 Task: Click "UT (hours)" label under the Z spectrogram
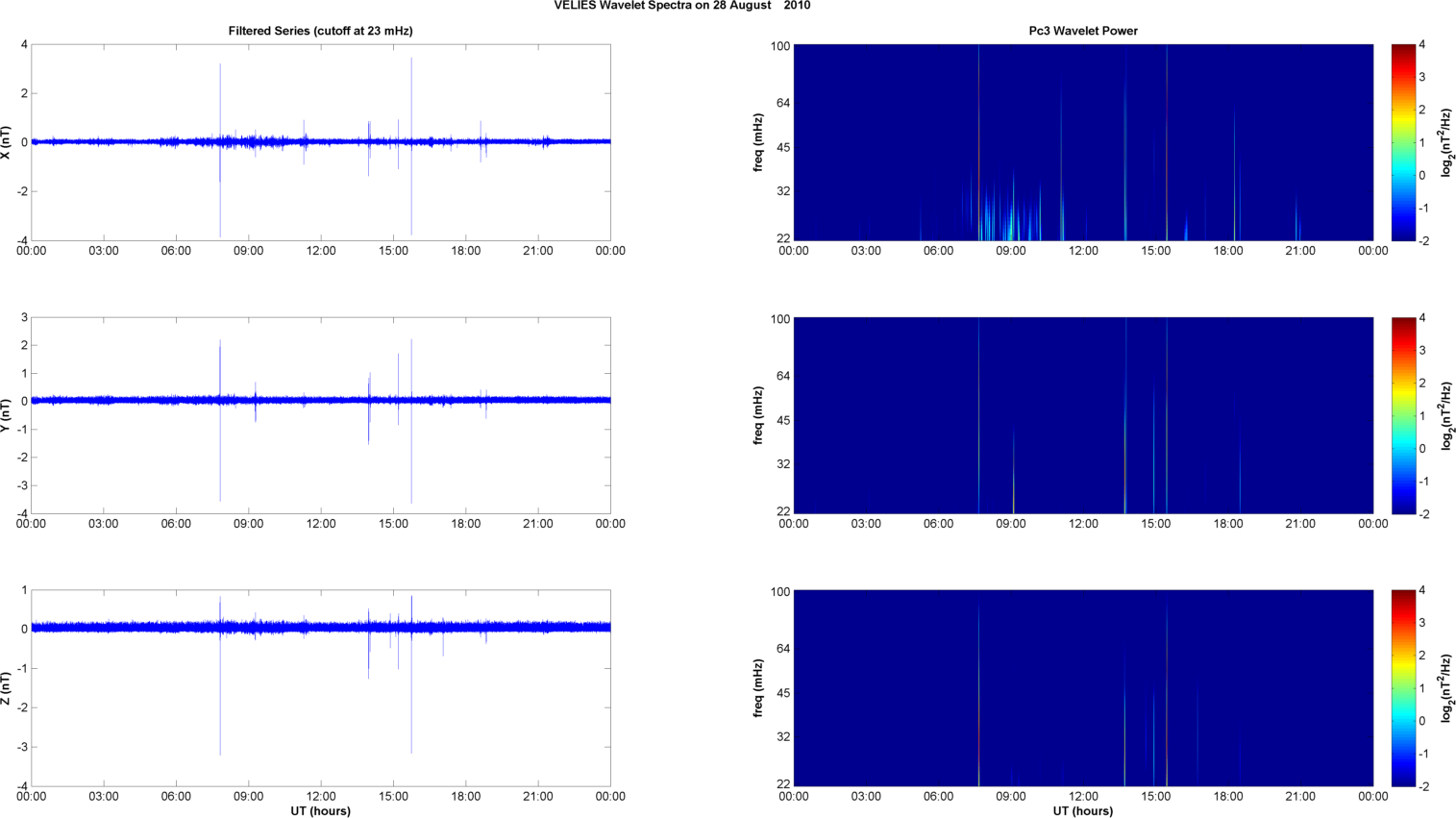(1083, 811)
